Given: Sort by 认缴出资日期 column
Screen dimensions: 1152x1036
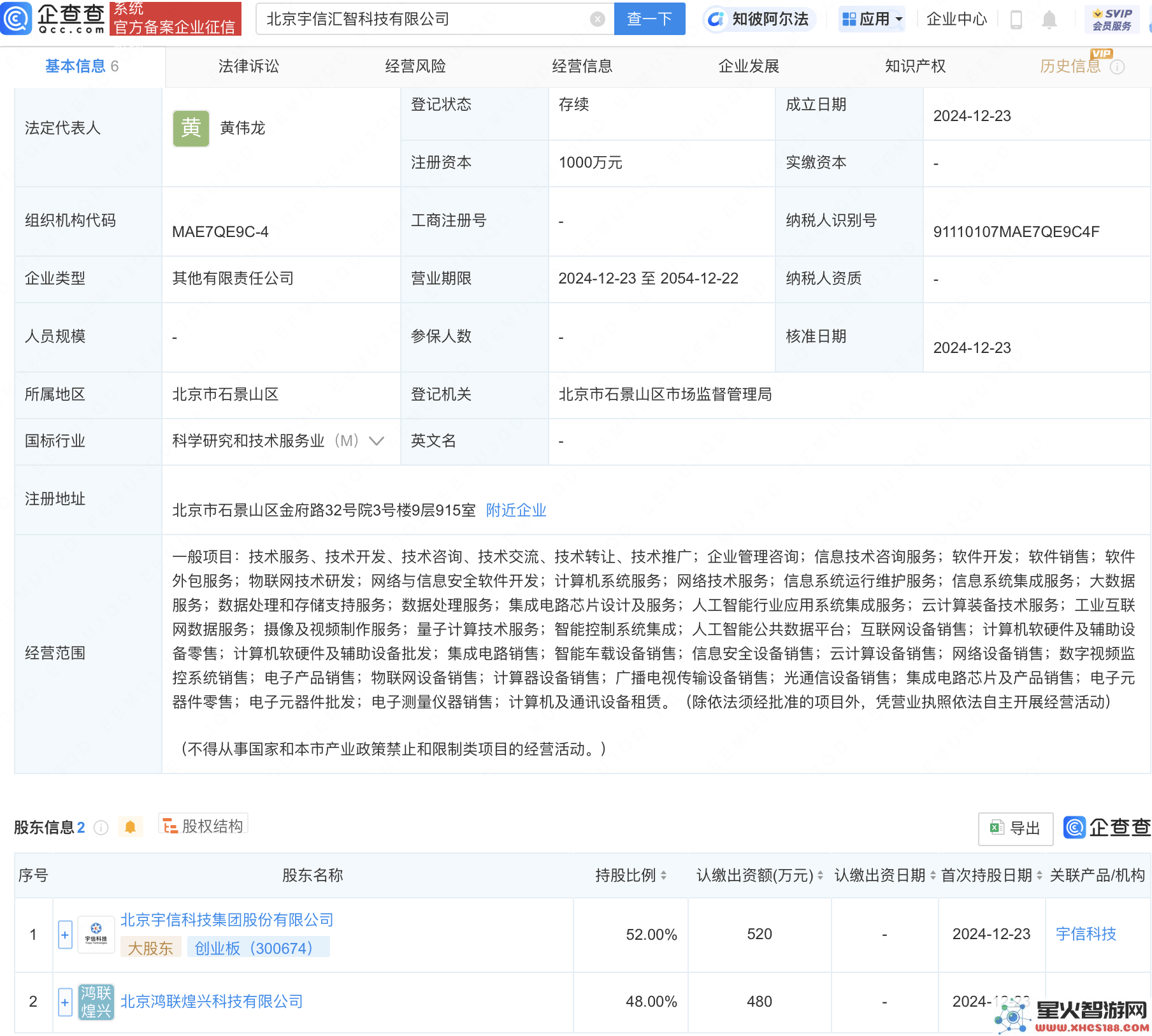Looking at the screenshot, I should 933,875.
